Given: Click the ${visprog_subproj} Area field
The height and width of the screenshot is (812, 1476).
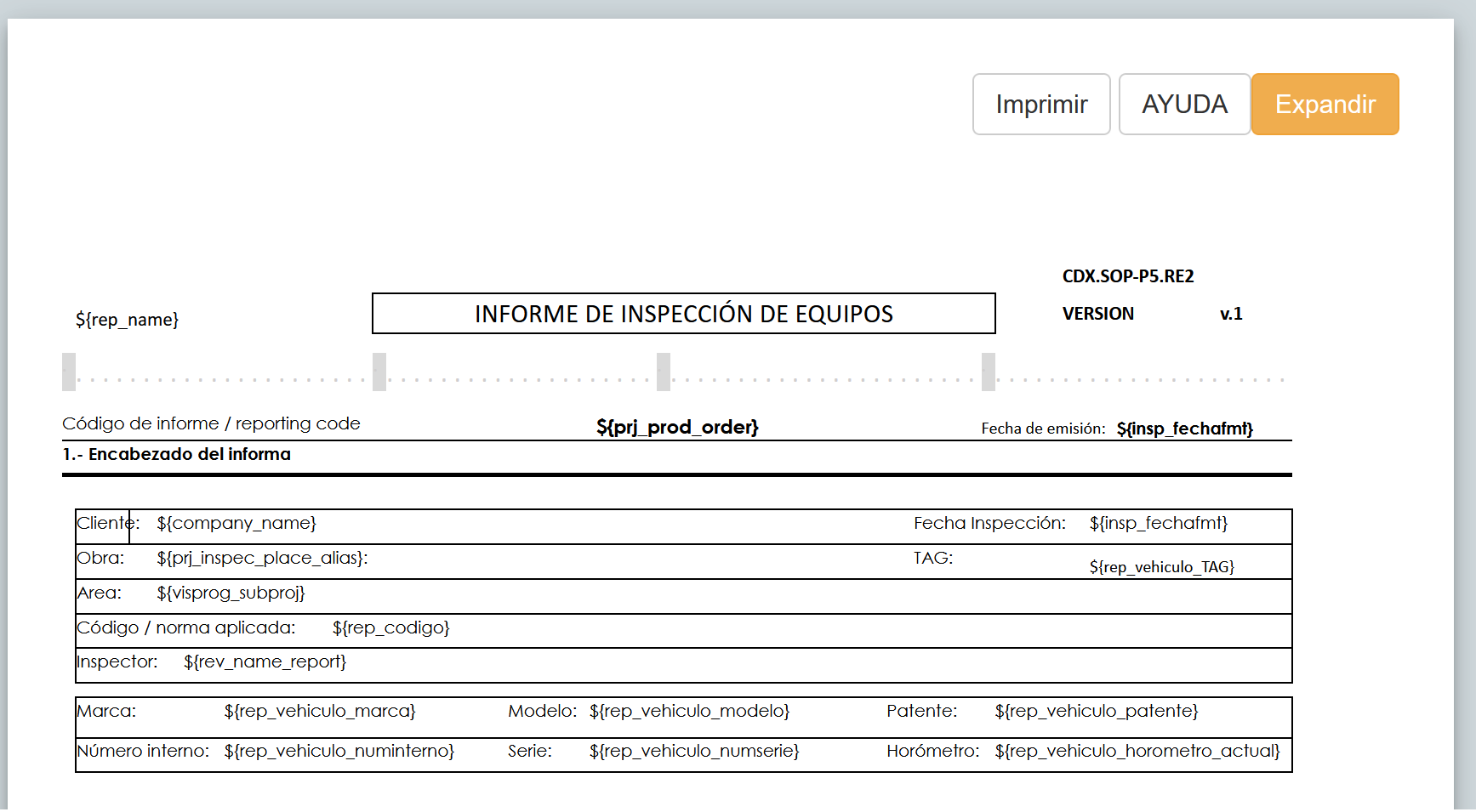Looking at the screenshot, I should pyautogui.click(x=231, y=593).
